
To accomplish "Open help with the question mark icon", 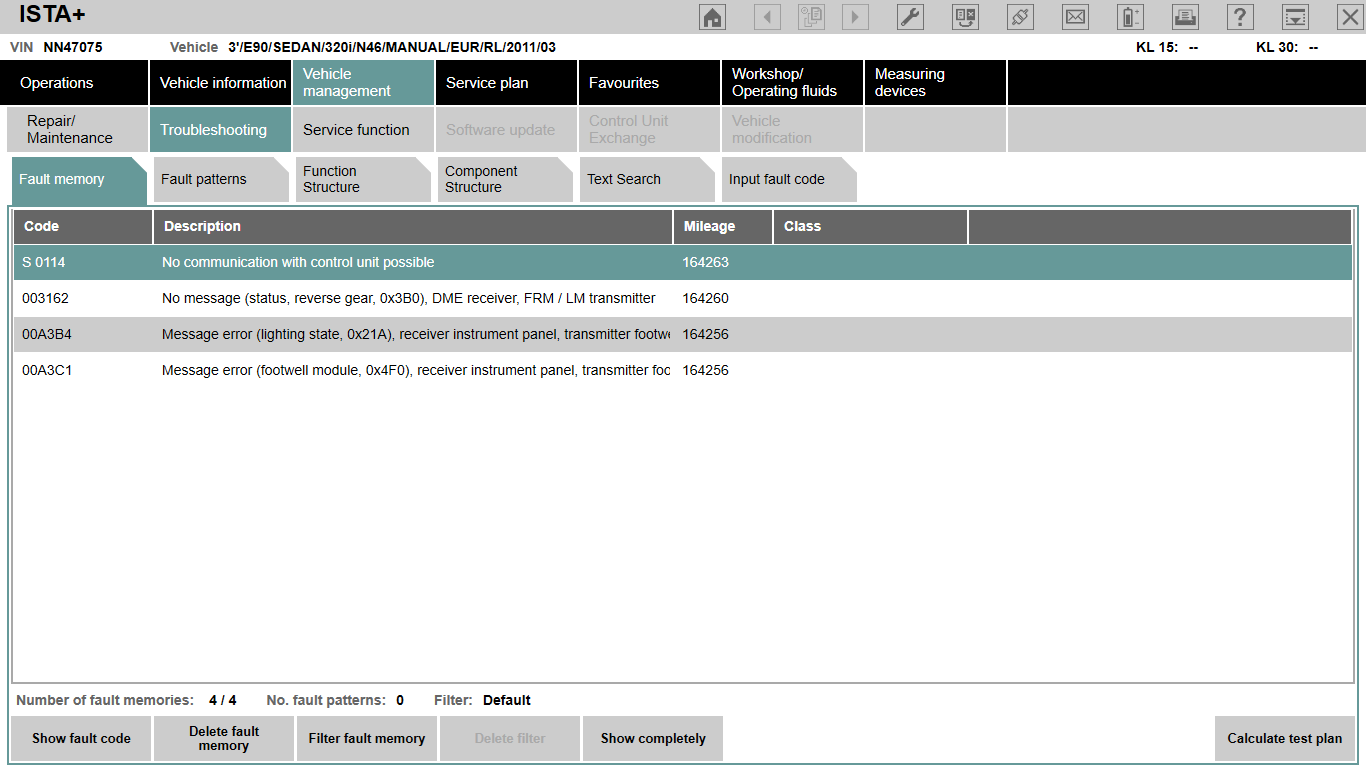I will [x=1240, y=17].
